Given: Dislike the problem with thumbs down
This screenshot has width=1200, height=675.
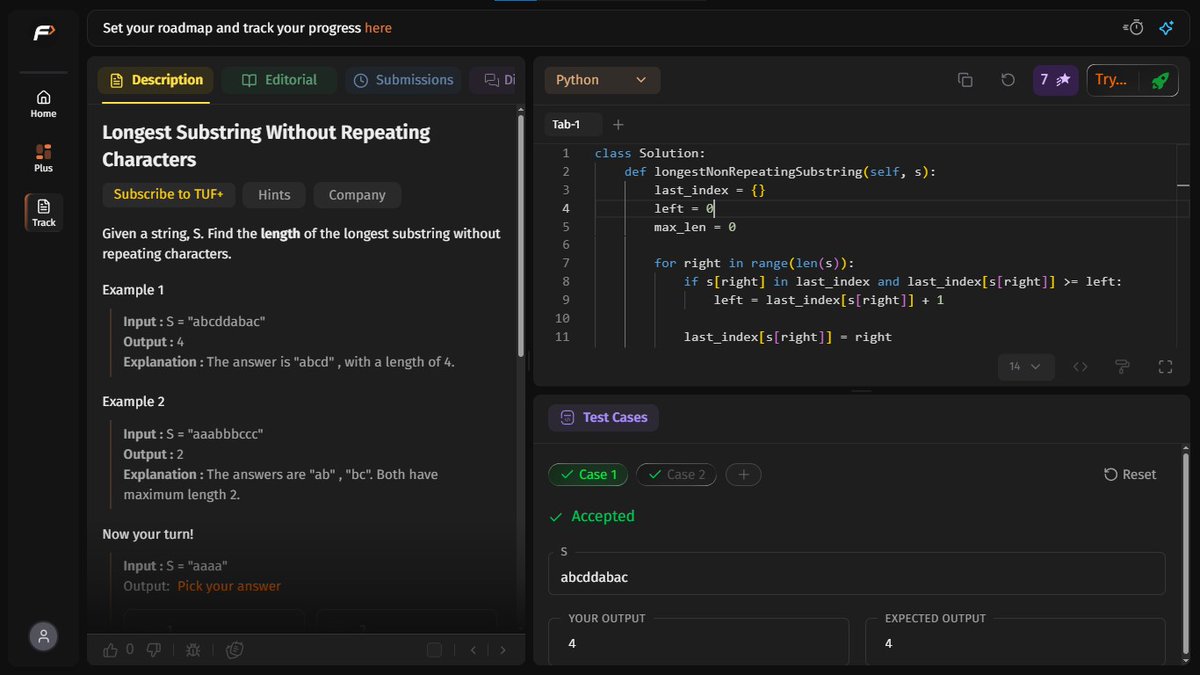Looking at the screenshot, I should point(154,650).
